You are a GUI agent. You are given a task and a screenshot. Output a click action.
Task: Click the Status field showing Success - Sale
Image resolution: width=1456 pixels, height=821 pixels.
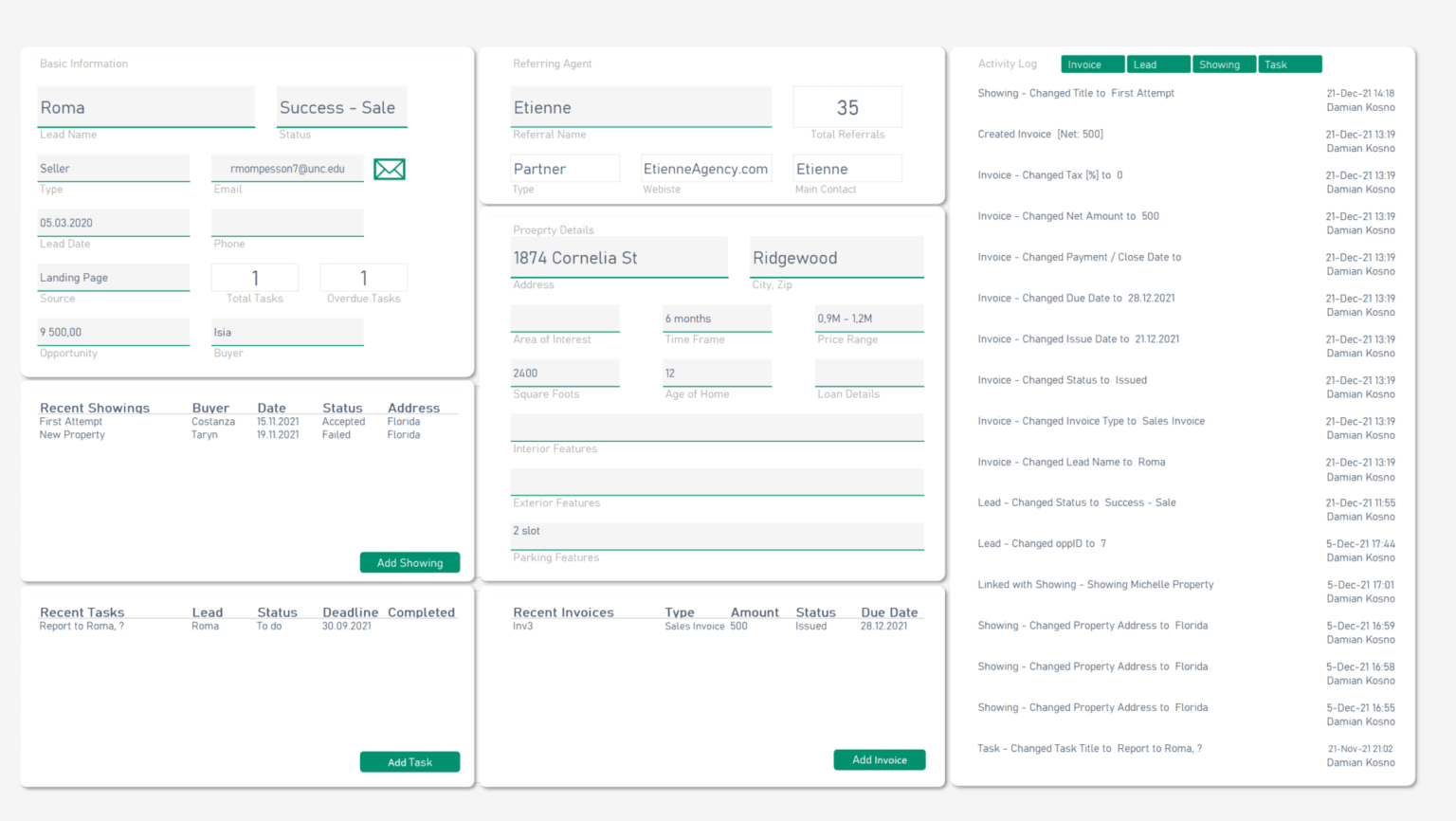click(x=341, y=107)
